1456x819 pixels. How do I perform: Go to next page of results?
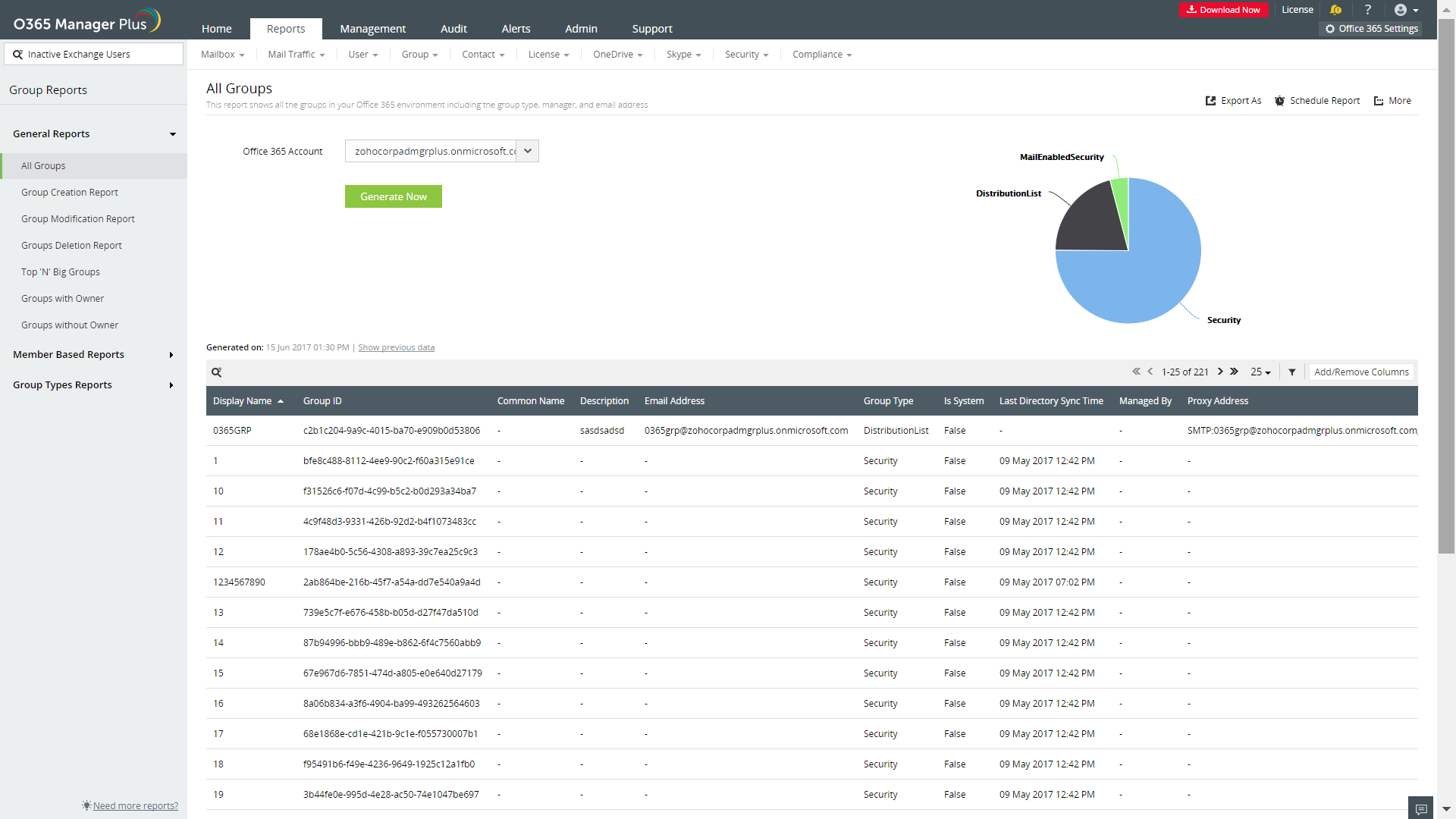coord(1220,372)
